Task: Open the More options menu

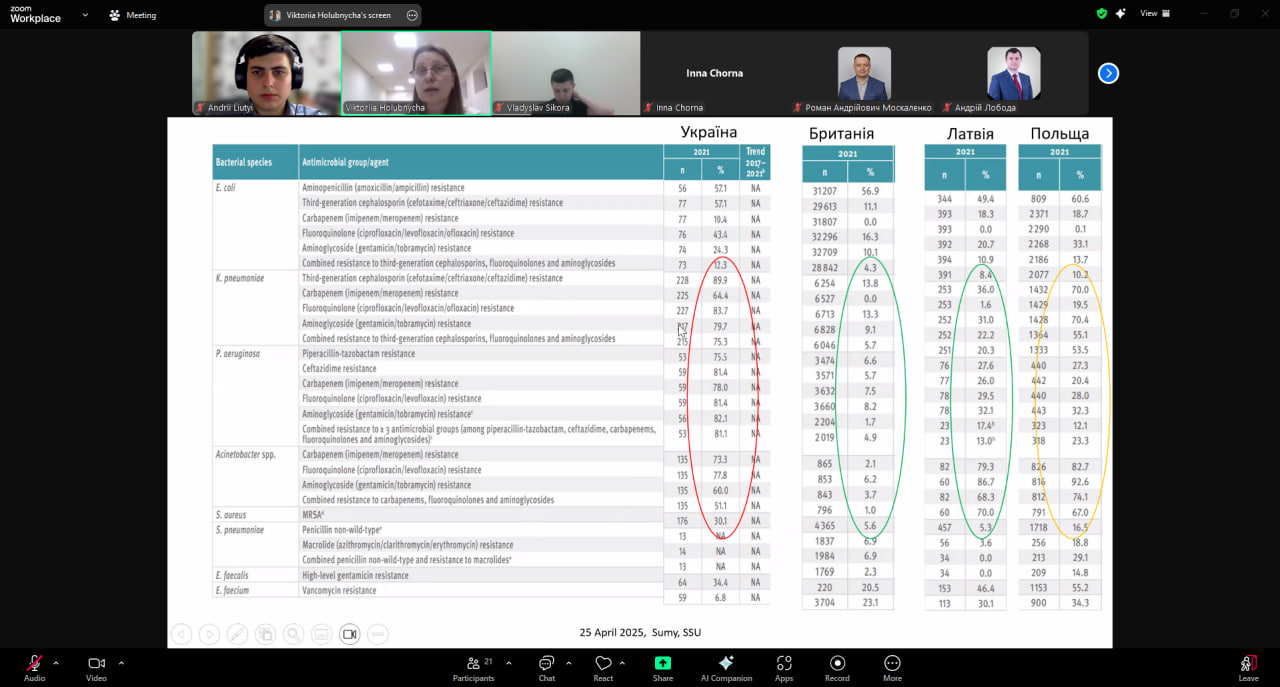Action: coord(892,667)
